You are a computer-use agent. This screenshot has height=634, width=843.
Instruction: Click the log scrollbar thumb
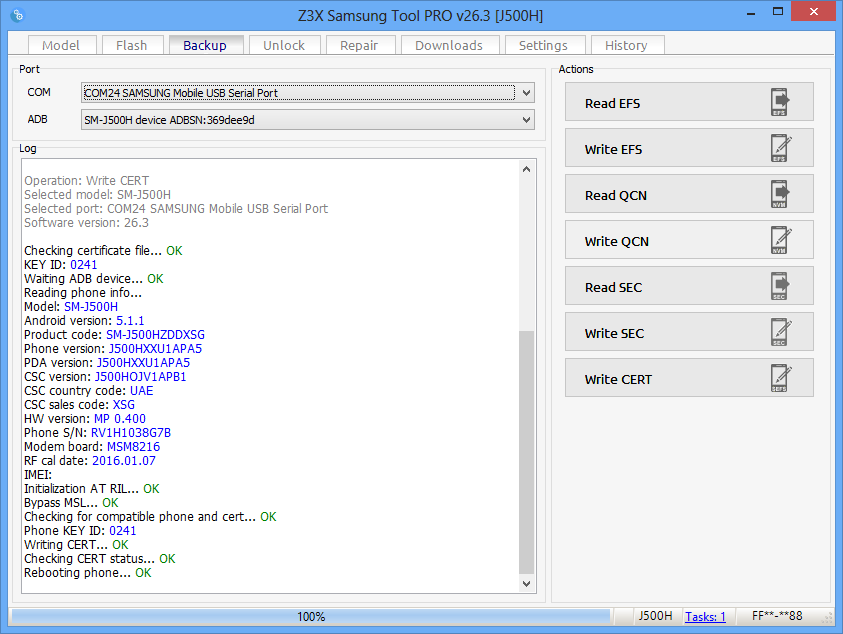coord(526,452)
